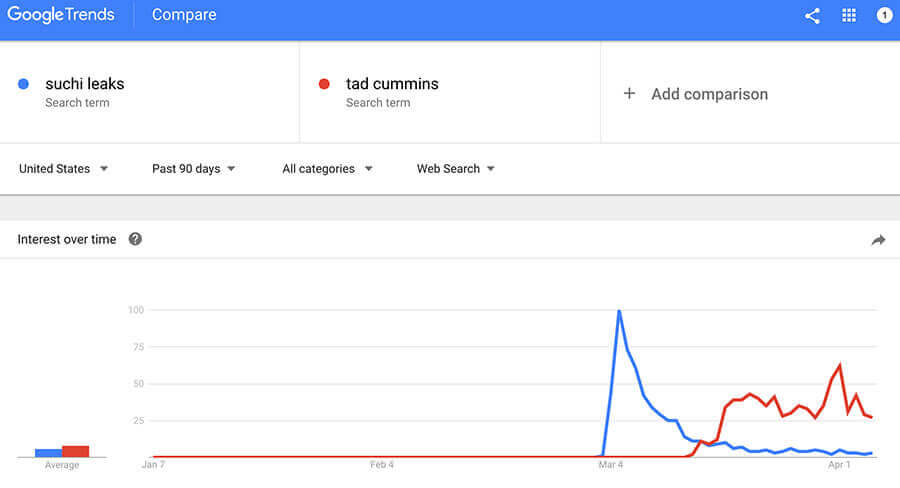Click the blue line peak at 100
The image size is (900, 488).
click(619, 311)
